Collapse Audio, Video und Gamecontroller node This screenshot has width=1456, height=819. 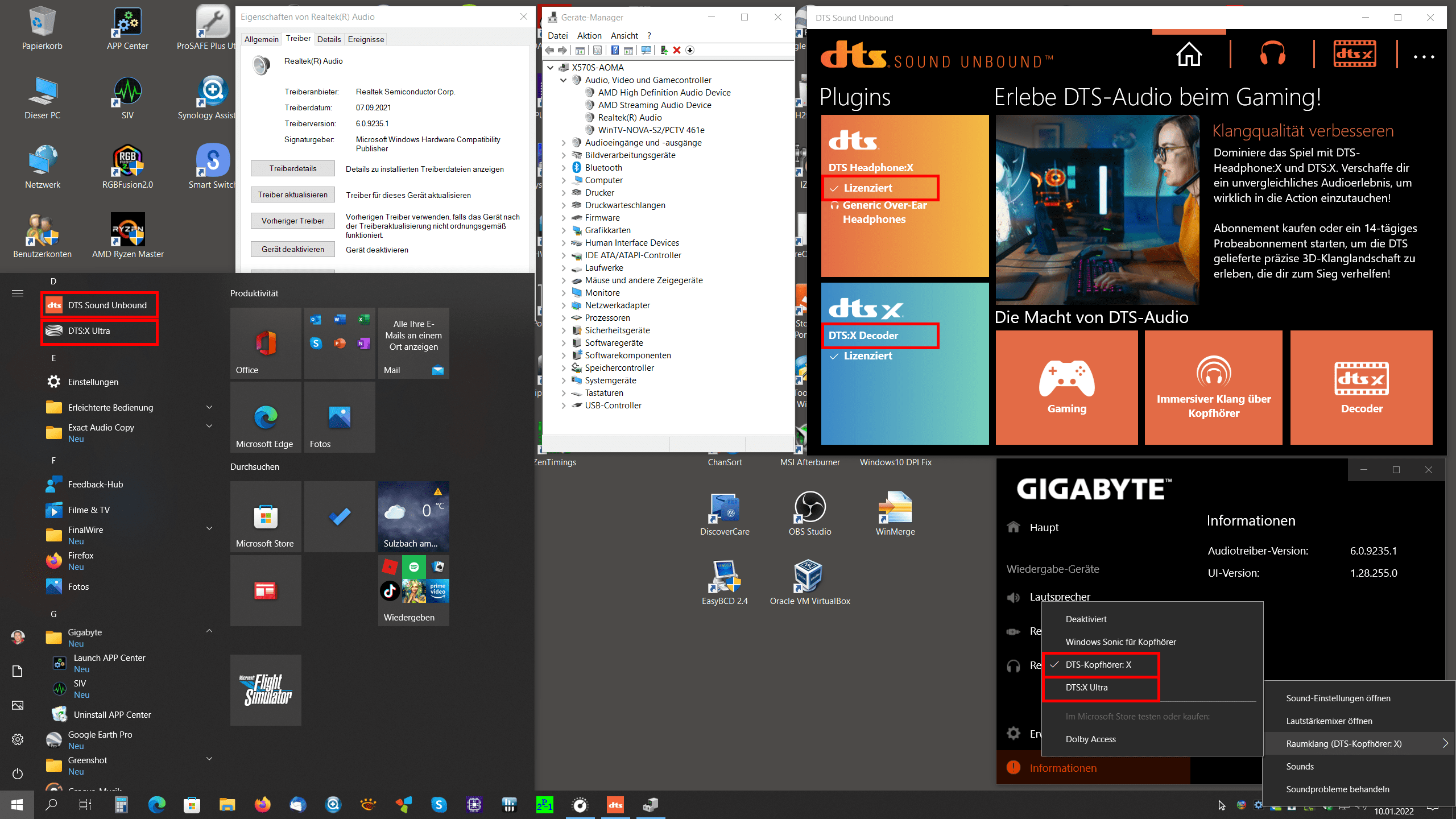(564, 80)
